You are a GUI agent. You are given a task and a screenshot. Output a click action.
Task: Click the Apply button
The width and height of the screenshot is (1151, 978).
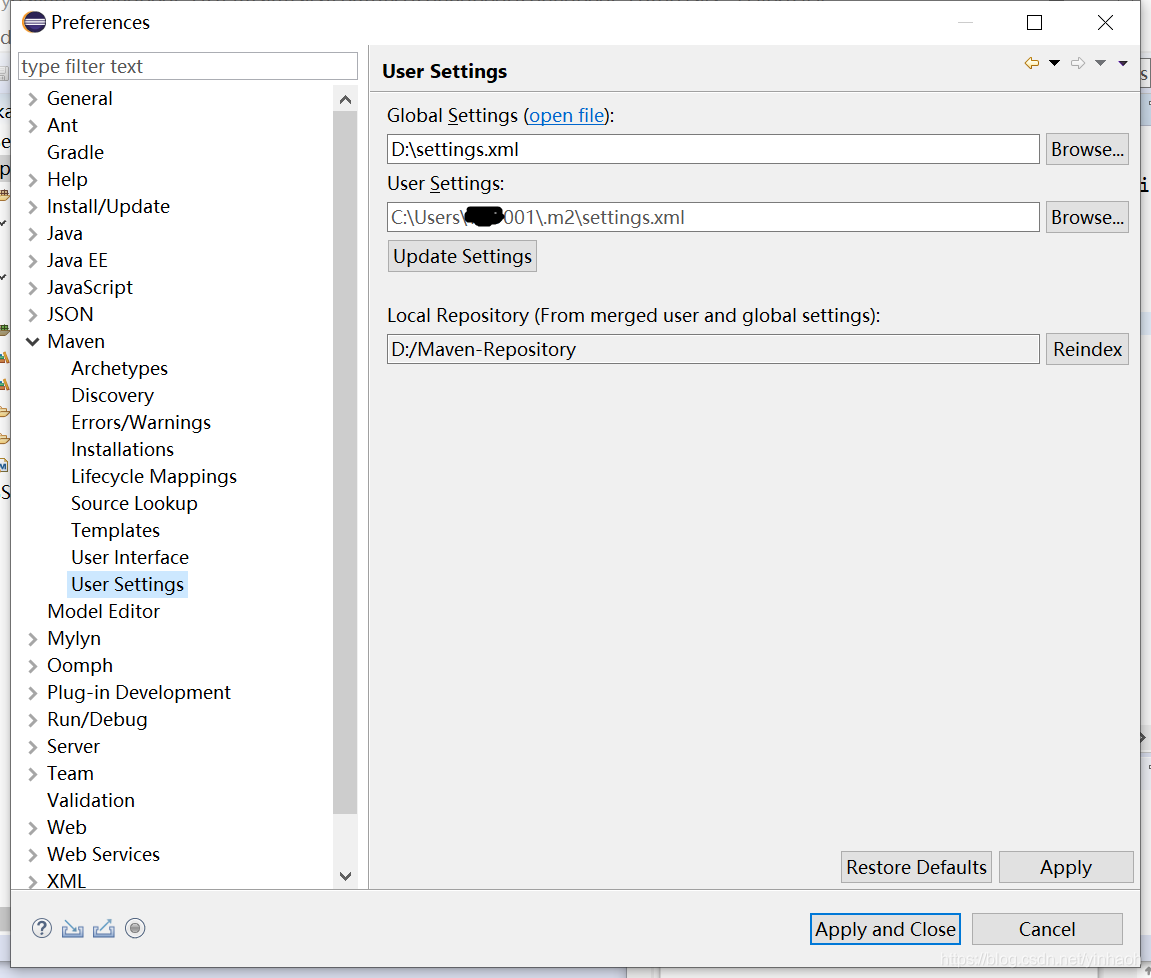1066,867
